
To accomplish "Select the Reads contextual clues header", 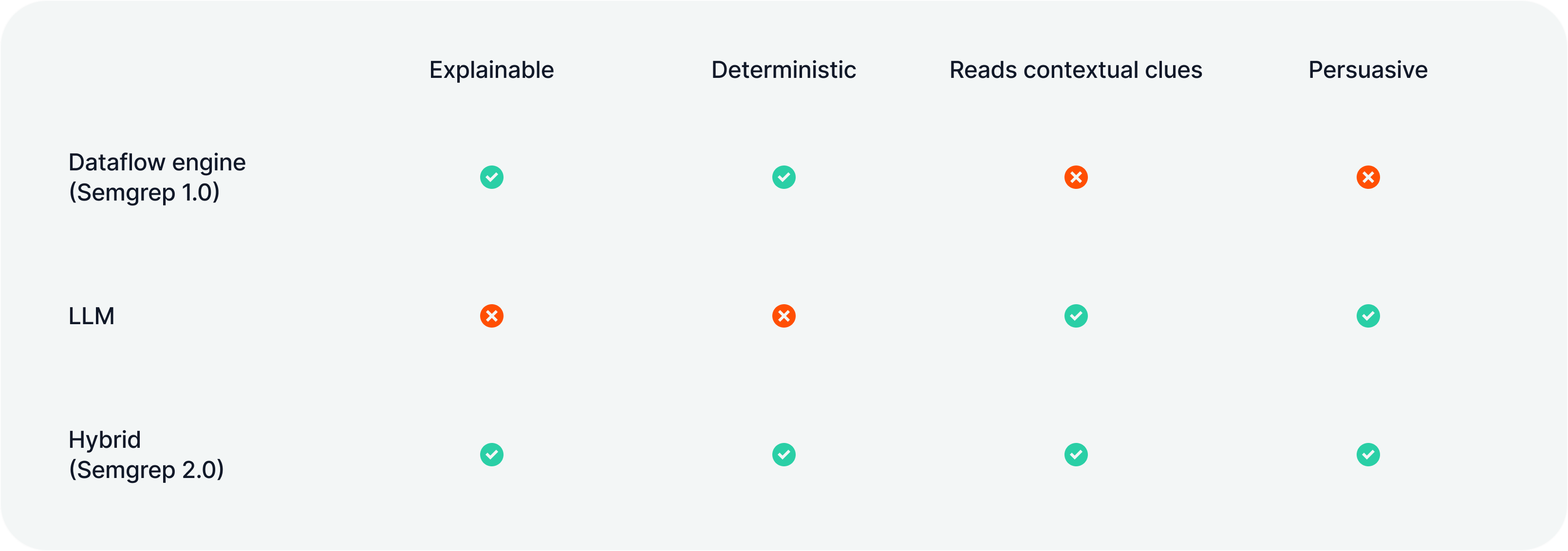I will pyautogui.click(x=1076, y=70).
